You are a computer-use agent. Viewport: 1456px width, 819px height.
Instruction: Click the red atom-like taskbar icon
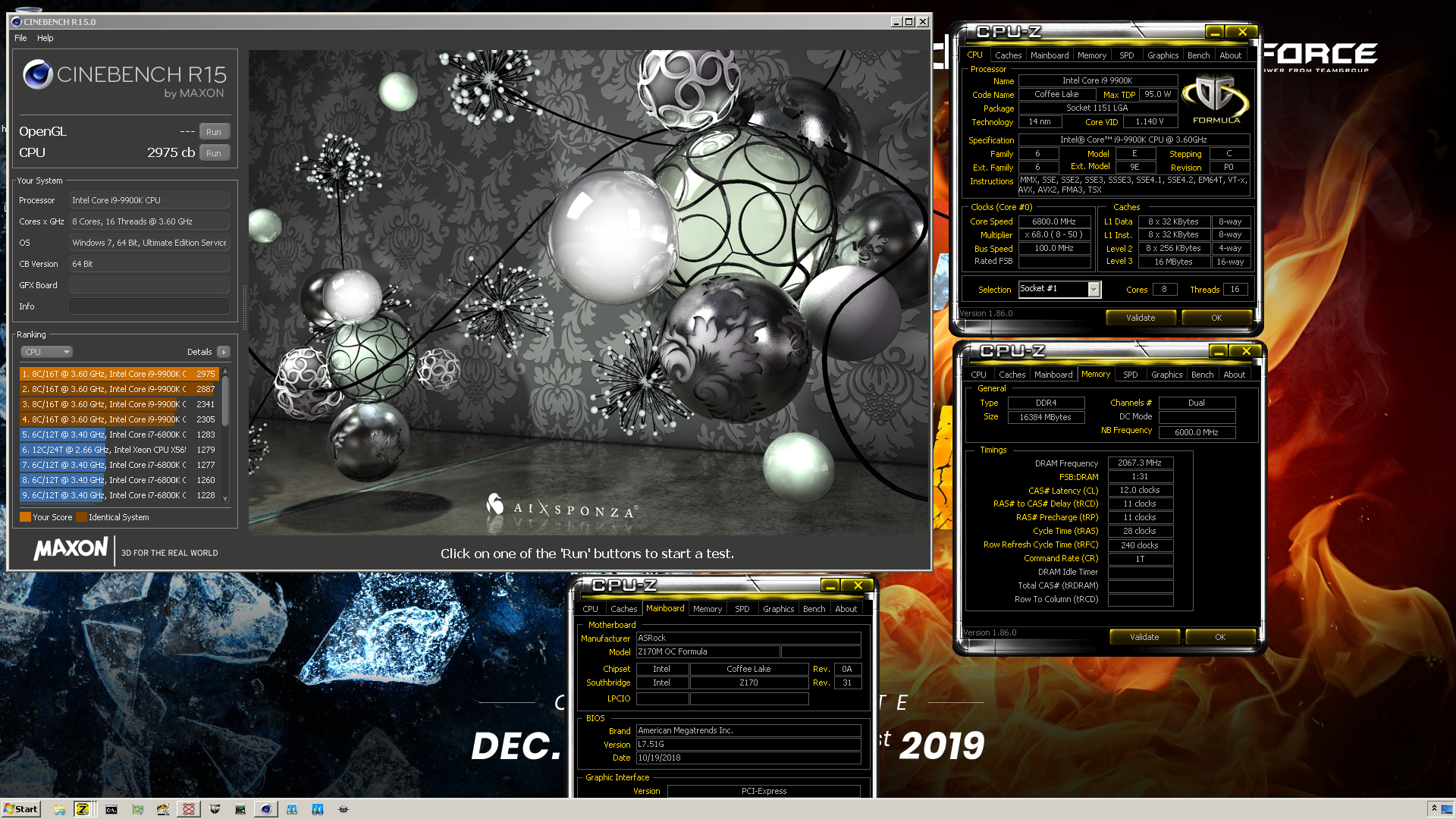pos(189,809)
